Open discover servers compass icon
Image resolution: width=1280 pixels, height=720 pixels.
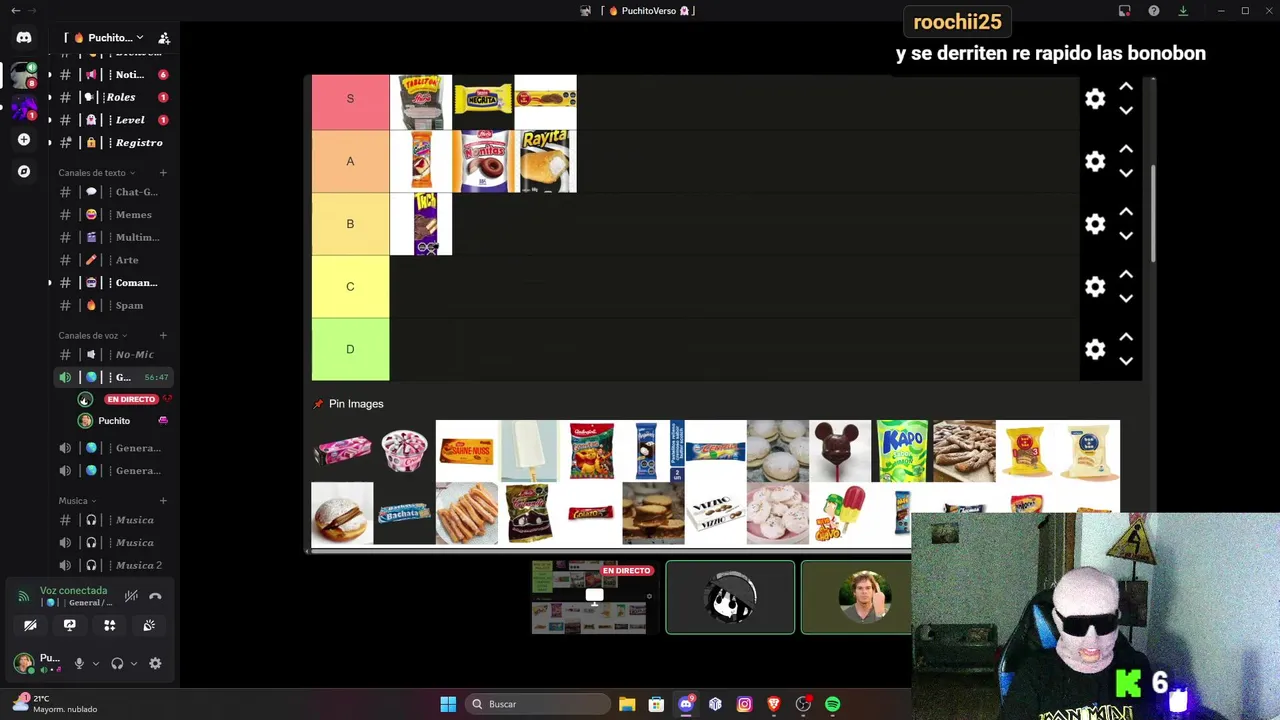[x=24, y=171]
